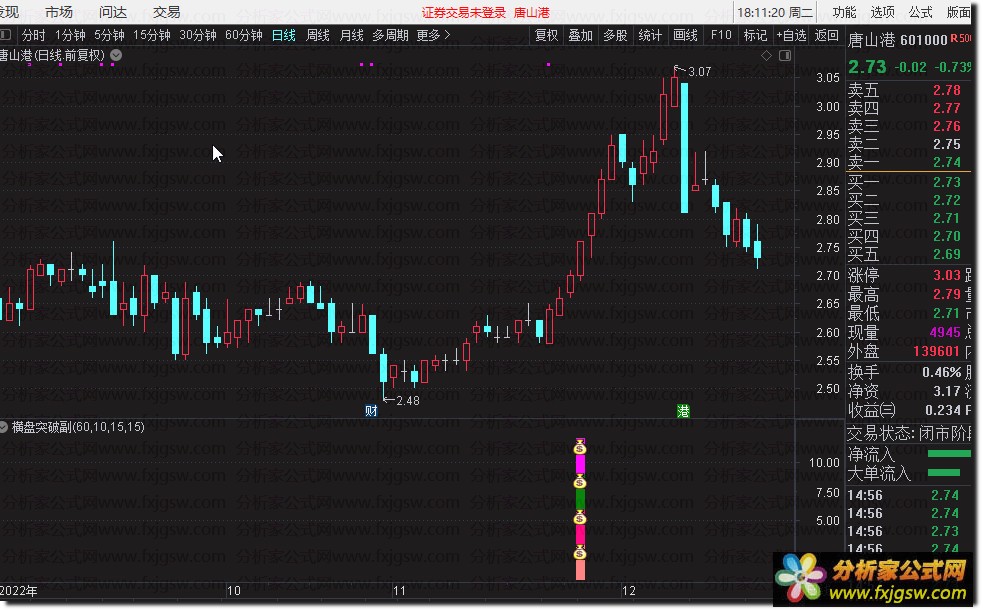Open dropdown beside 唐山港(日线.前复权) title
The image size is (983, 610).
(116, 55)
